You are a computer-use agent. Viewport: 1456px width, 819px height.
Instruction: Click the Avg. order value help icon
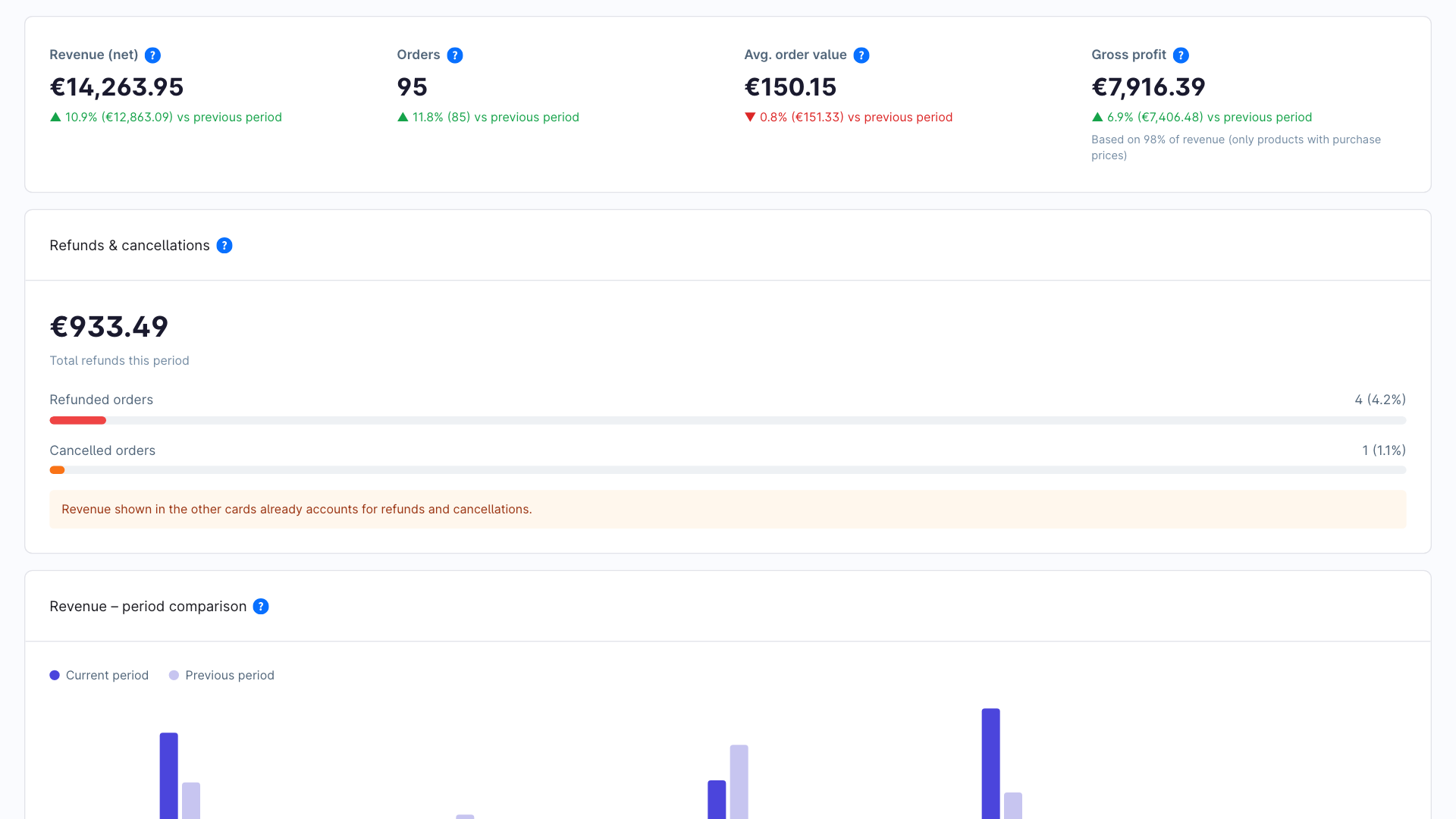pyautogui.click(x=861, y=55)
